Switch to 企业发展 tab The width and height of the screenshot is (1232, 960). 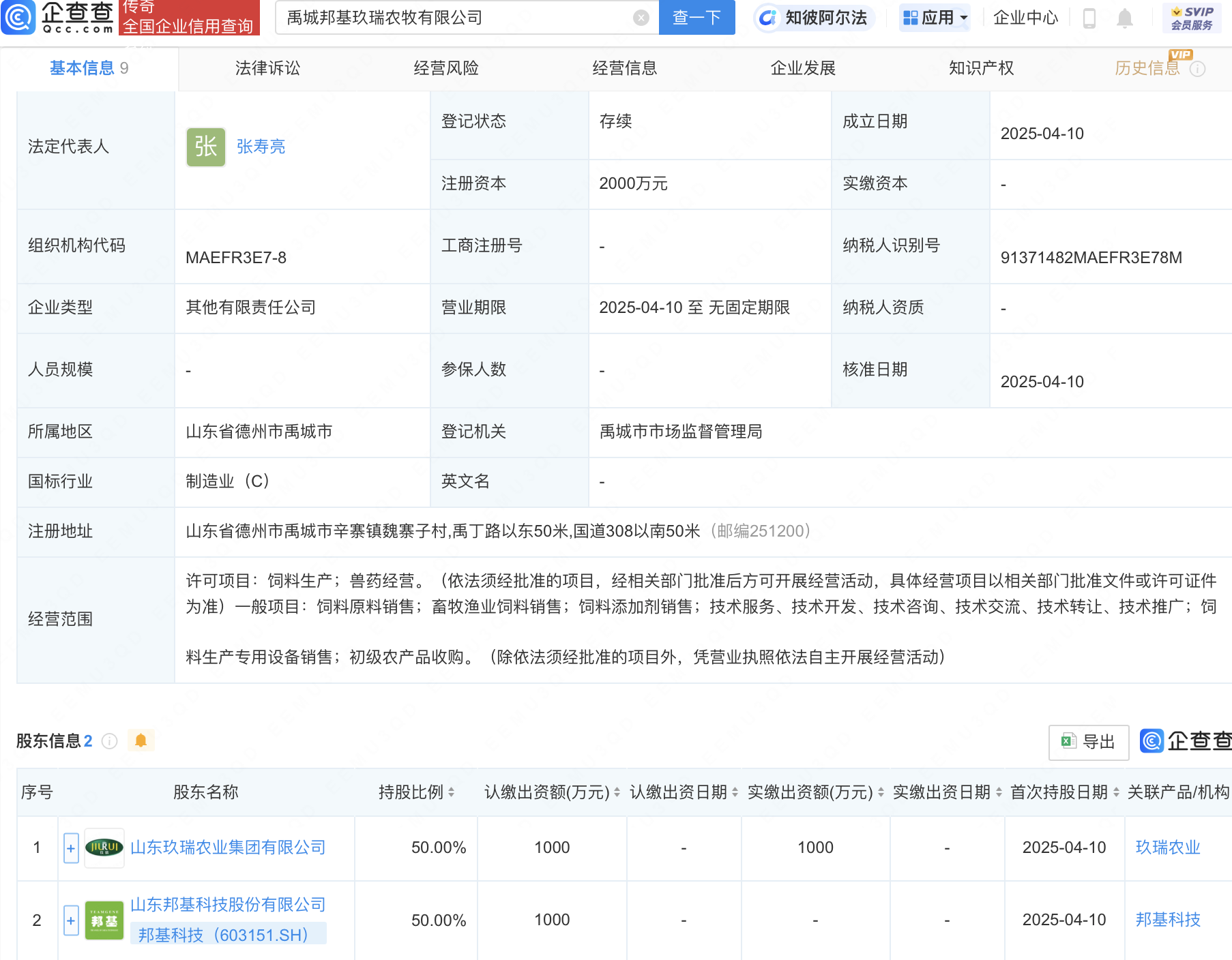[x=803, y=68]
